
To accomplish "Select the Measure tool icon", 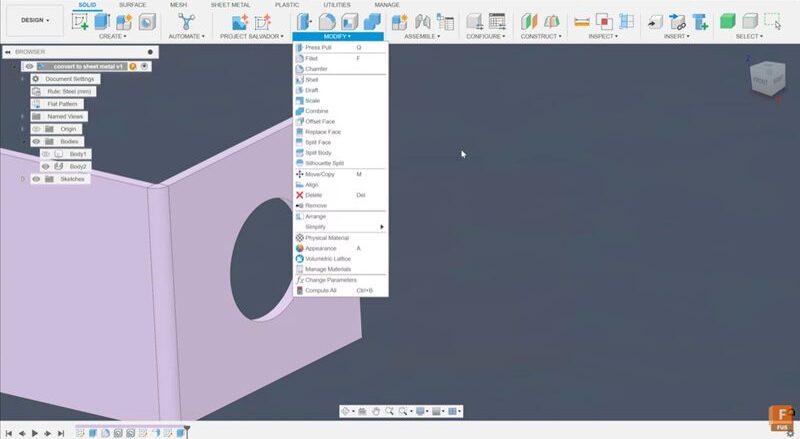I will click(582, 22).
